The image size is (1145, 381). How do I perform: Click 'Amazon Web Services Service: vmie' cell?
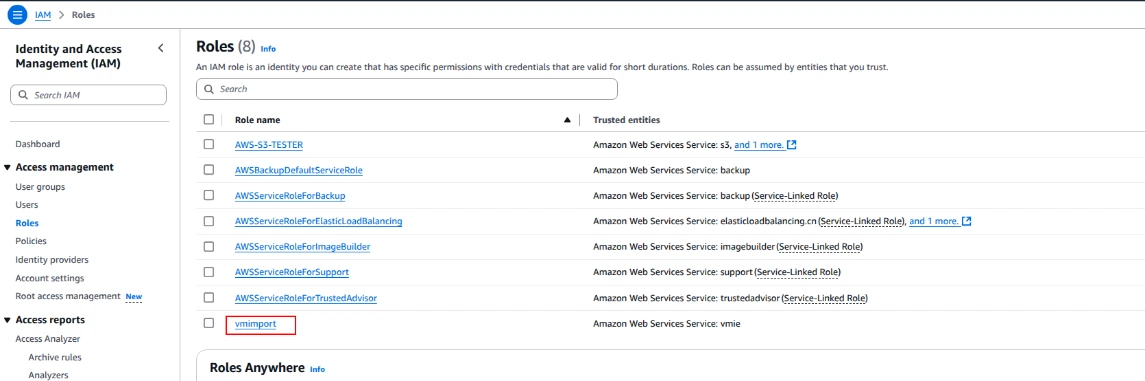pos(666,323)
